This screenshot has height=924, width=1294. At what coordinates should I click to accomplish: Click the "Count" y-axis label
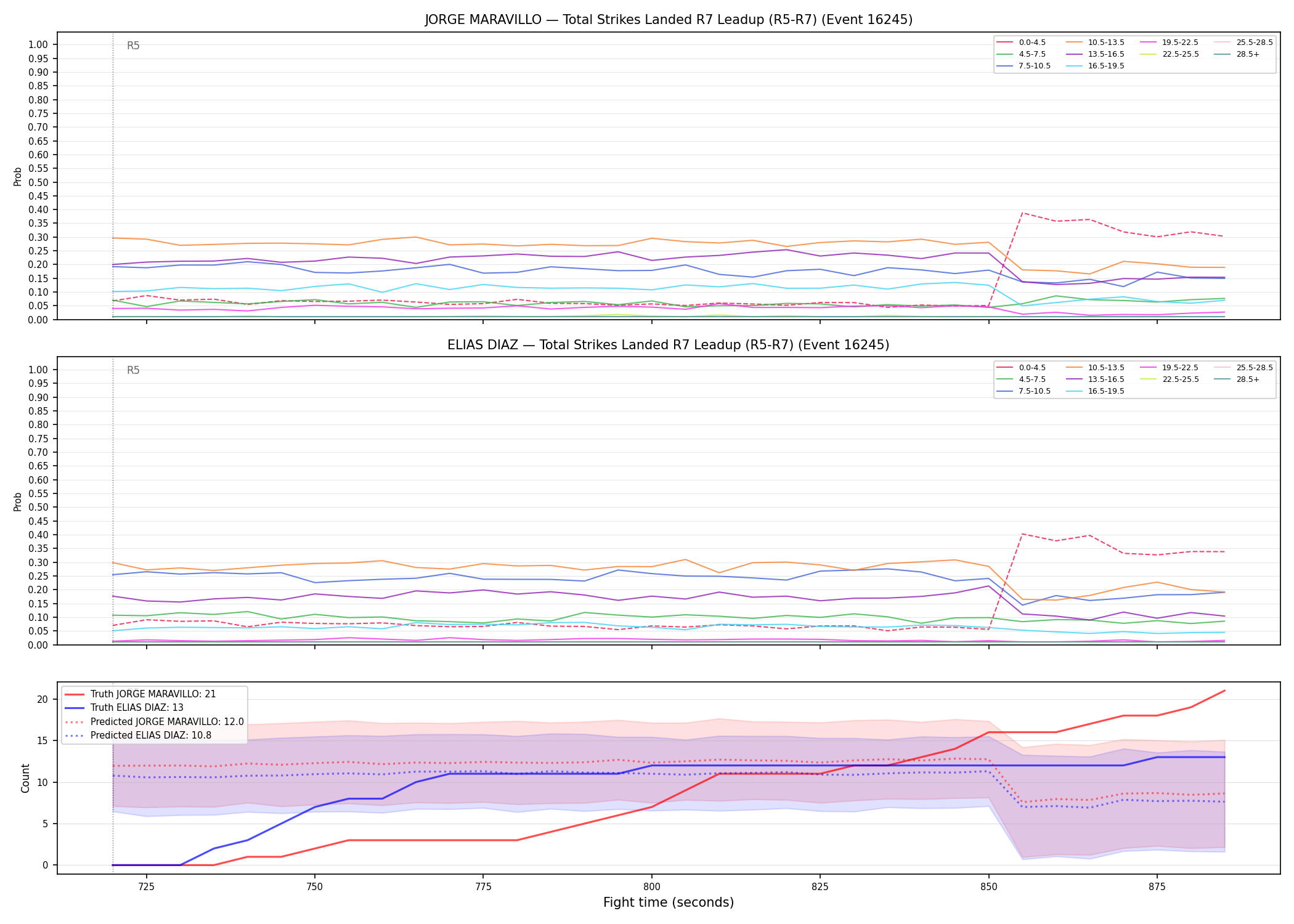click(x=25, y=778)
